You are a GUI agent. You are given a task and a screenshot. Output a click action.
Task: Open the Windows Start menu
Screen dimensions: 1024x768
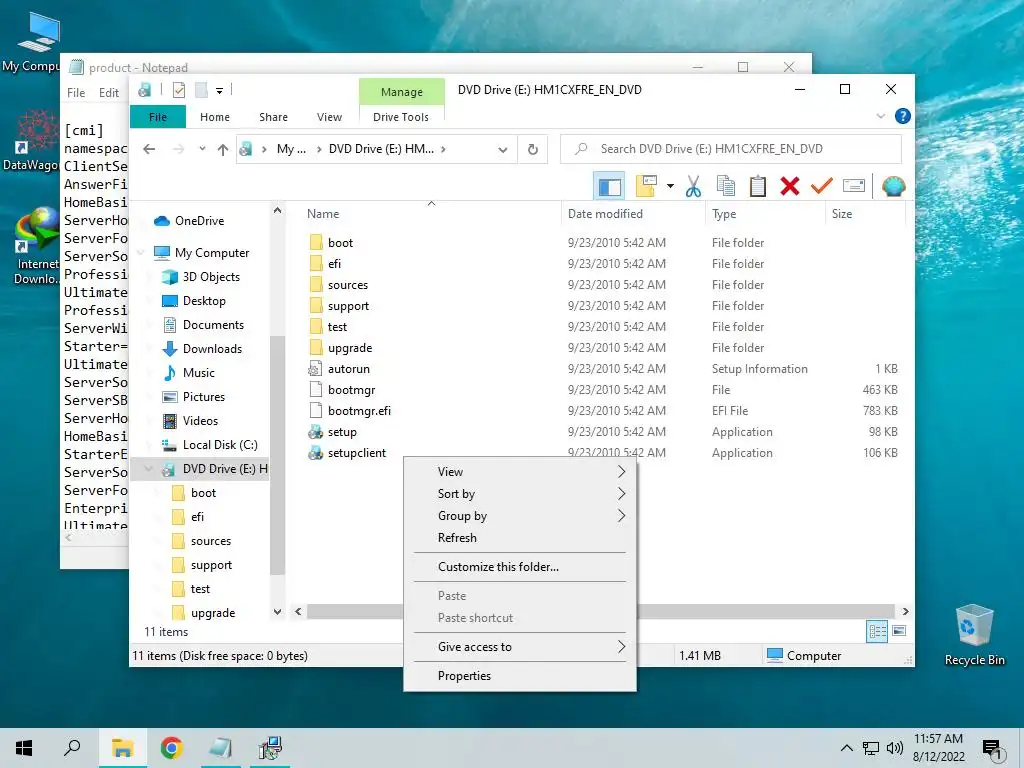point(24,748)
